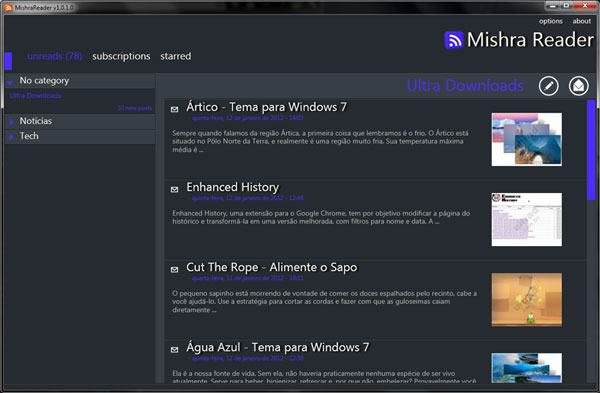
Task: Switch to the unreads (78) tab
Action: tap(55, 56)
